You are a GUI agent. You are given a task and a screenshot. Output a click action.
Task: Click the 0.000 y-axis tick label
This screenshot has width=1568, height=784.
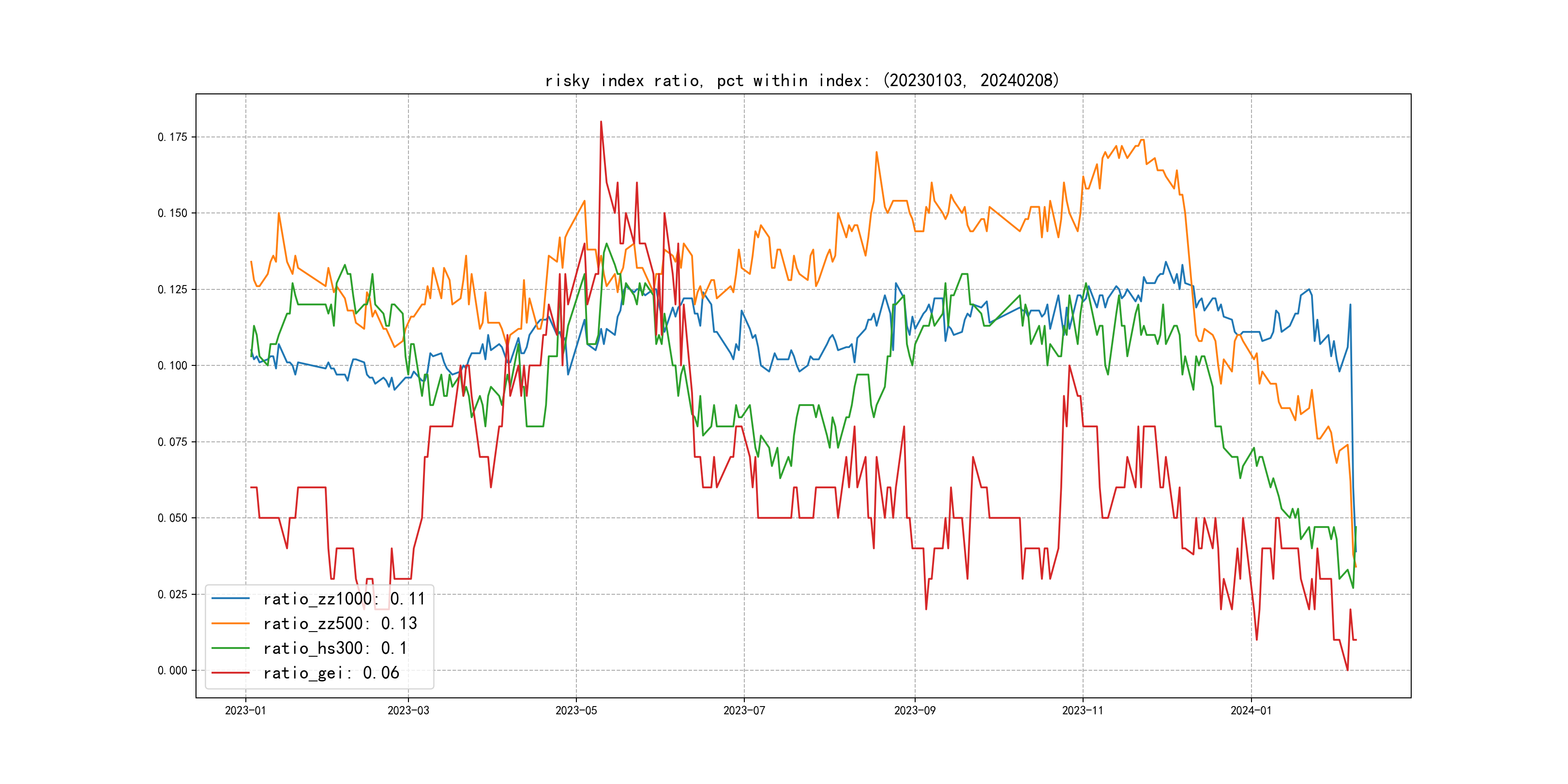[172, 670]
